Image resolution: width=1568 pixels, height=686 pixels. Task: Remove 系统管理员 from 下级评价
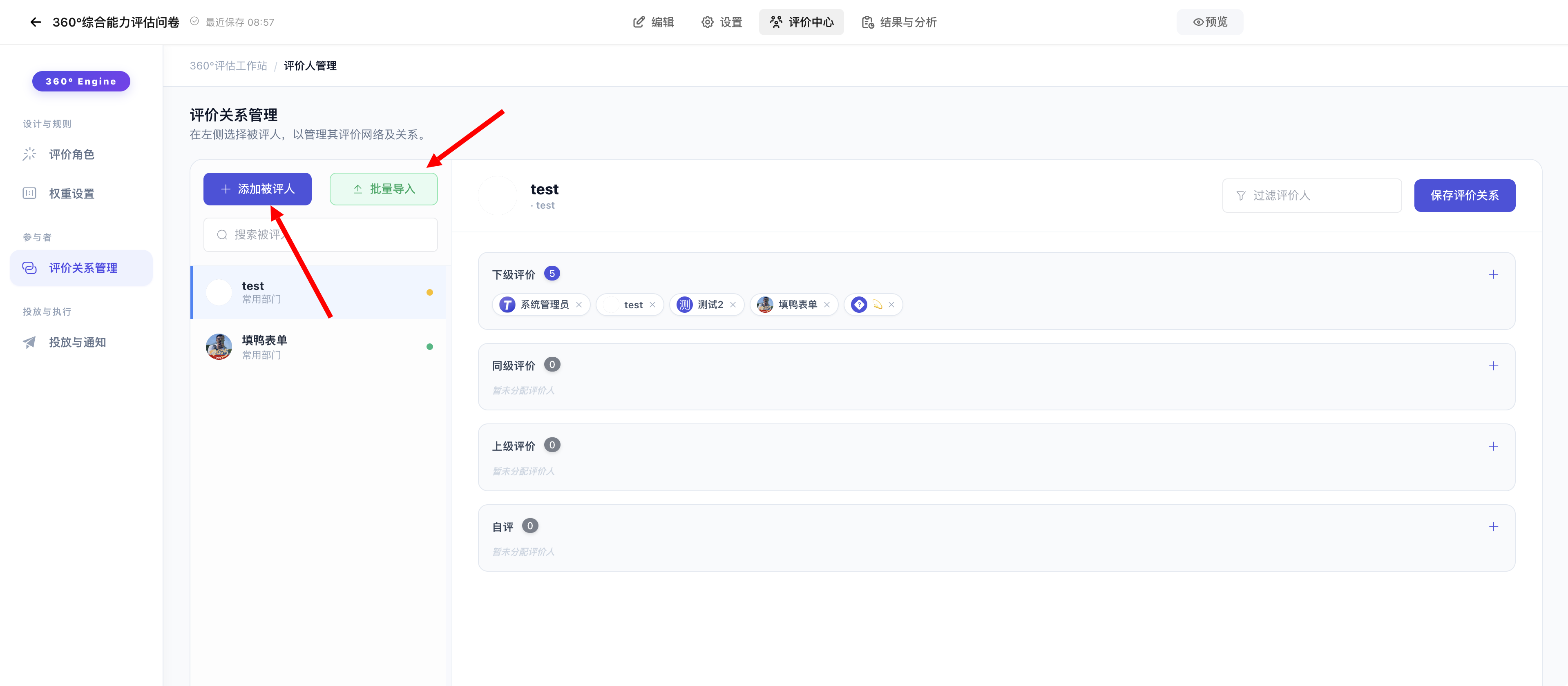point(579,305)
